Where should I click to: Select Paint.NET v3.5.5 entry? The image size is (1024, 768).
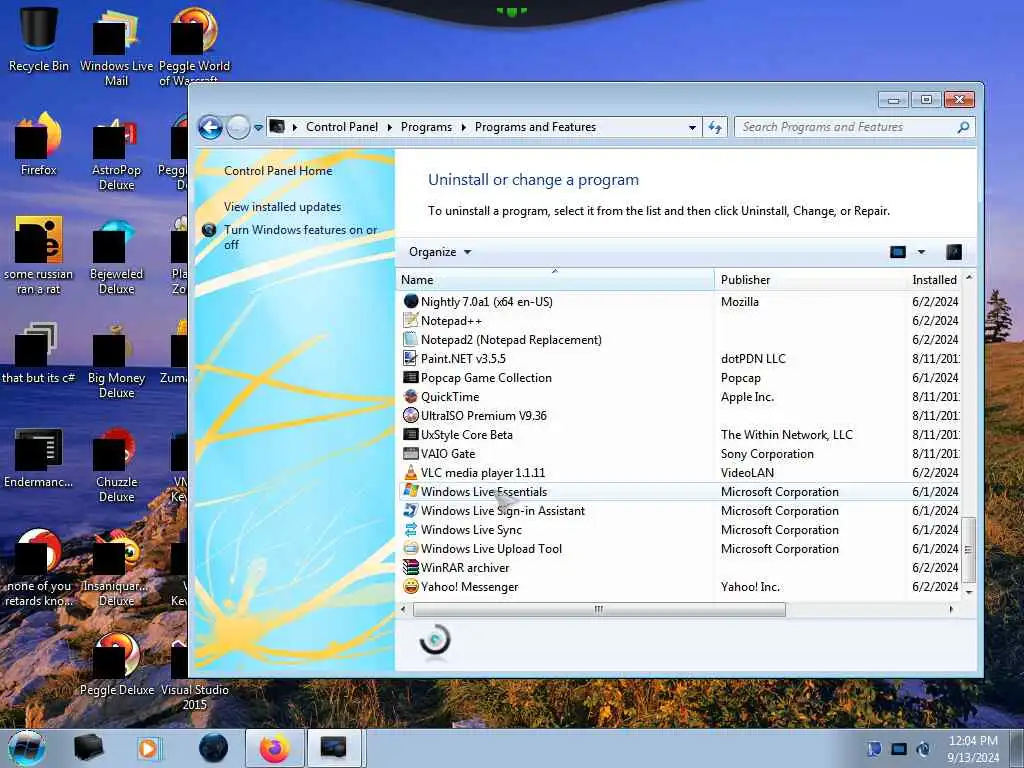pyautogui.click(x=679, y=359)
